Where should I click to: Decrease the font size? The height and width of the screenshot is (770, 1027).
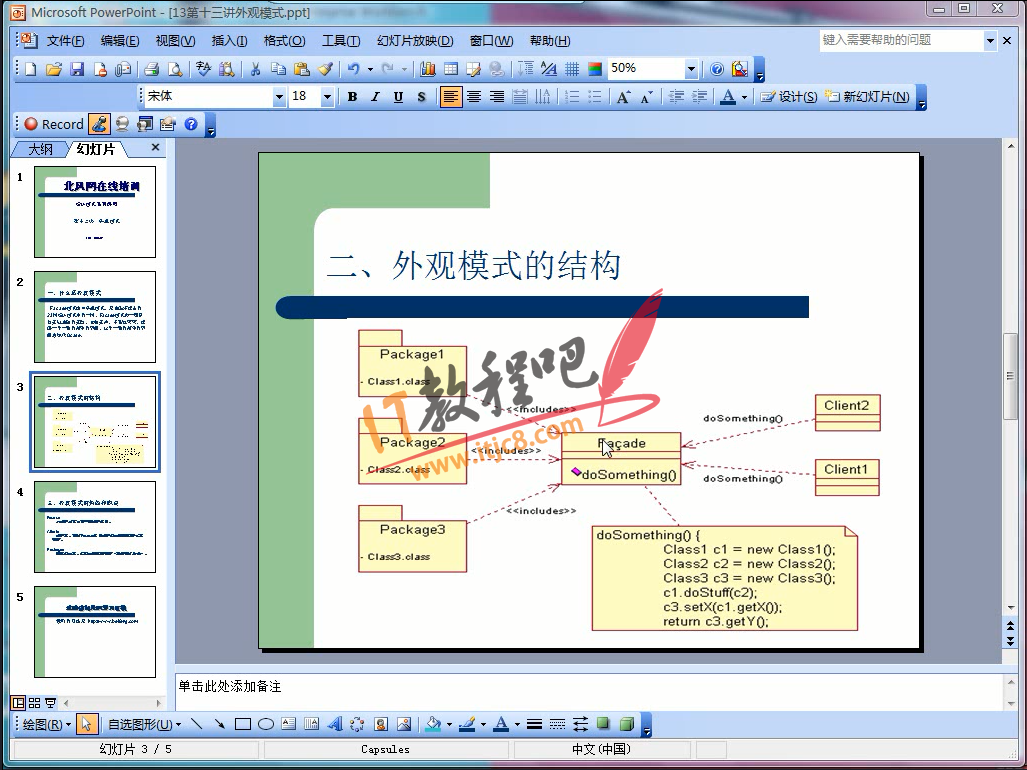coord(646,97)
